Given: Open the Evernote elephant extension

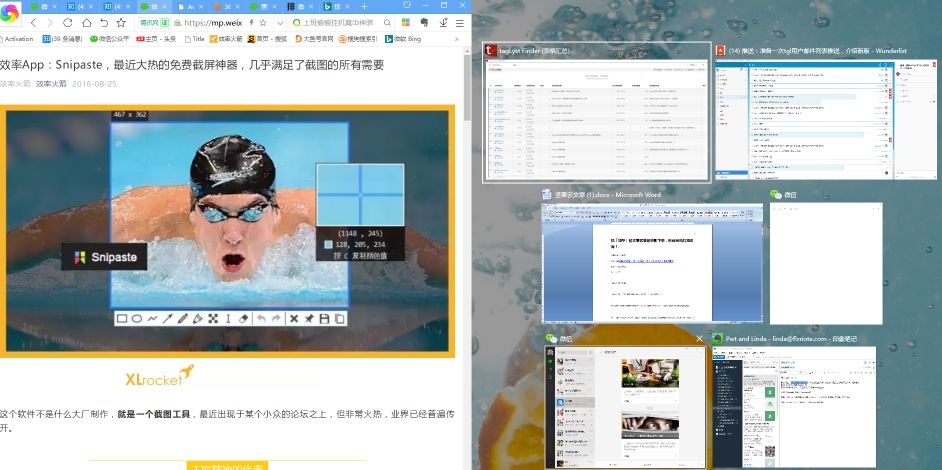Looking at the screenshot, I should pos(424,23).
